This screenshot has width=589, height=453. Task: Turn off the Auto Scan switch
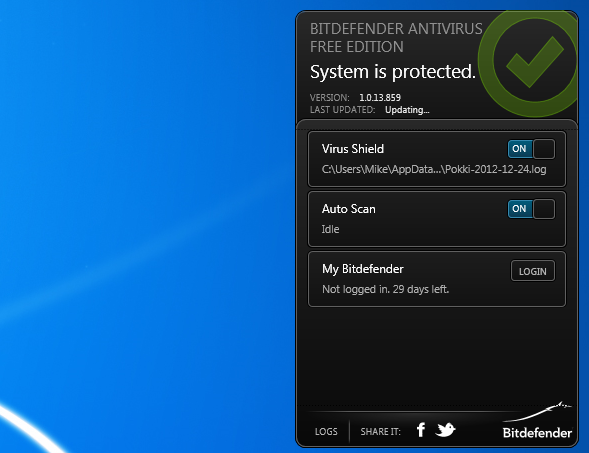[531, 209]
